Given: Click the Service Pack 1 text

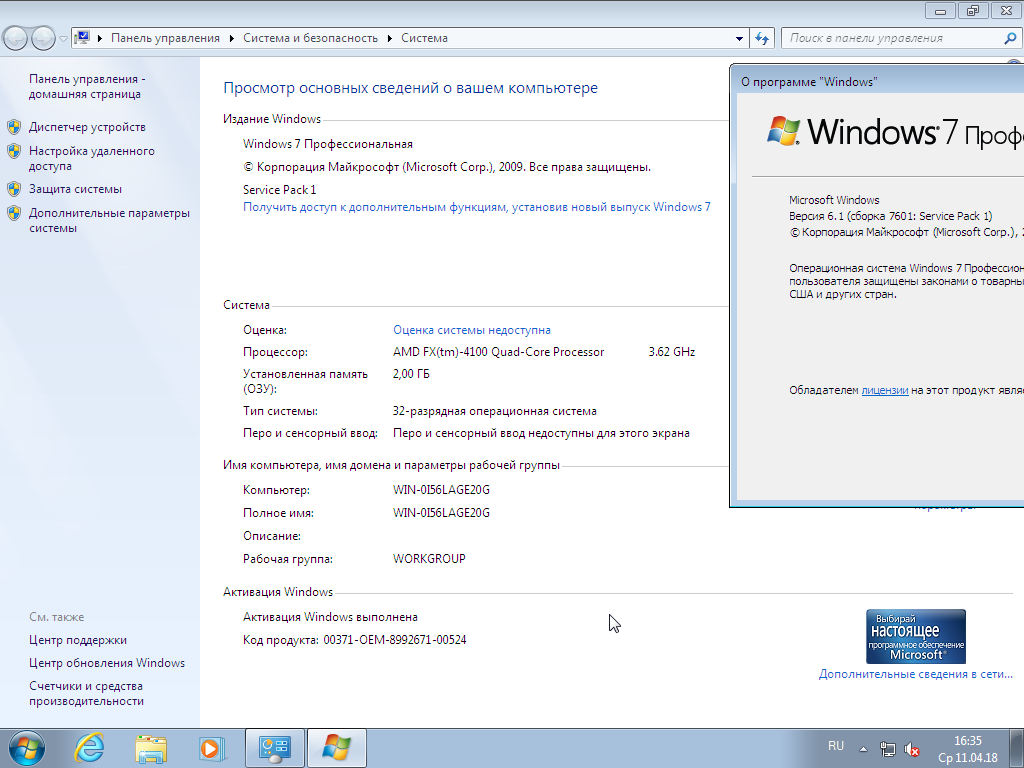Looking at the screenshot, I should [280, 190].
